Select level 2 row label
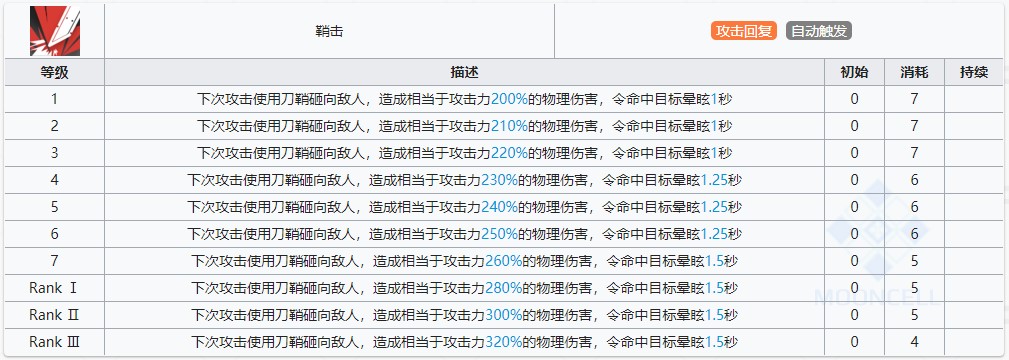 pyautogui.click(x=55, y=126)
